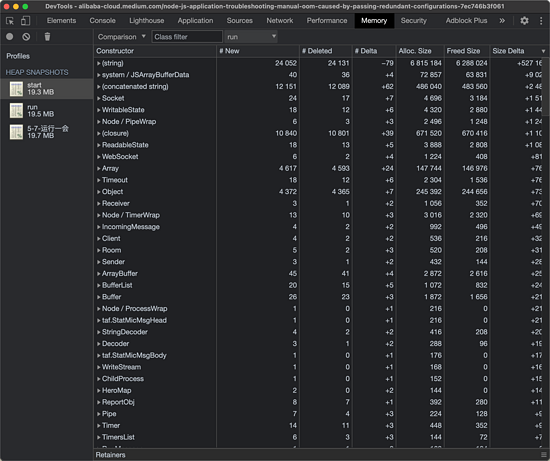
Task: Expand the HeroMap constructor row
Action: 99,390
